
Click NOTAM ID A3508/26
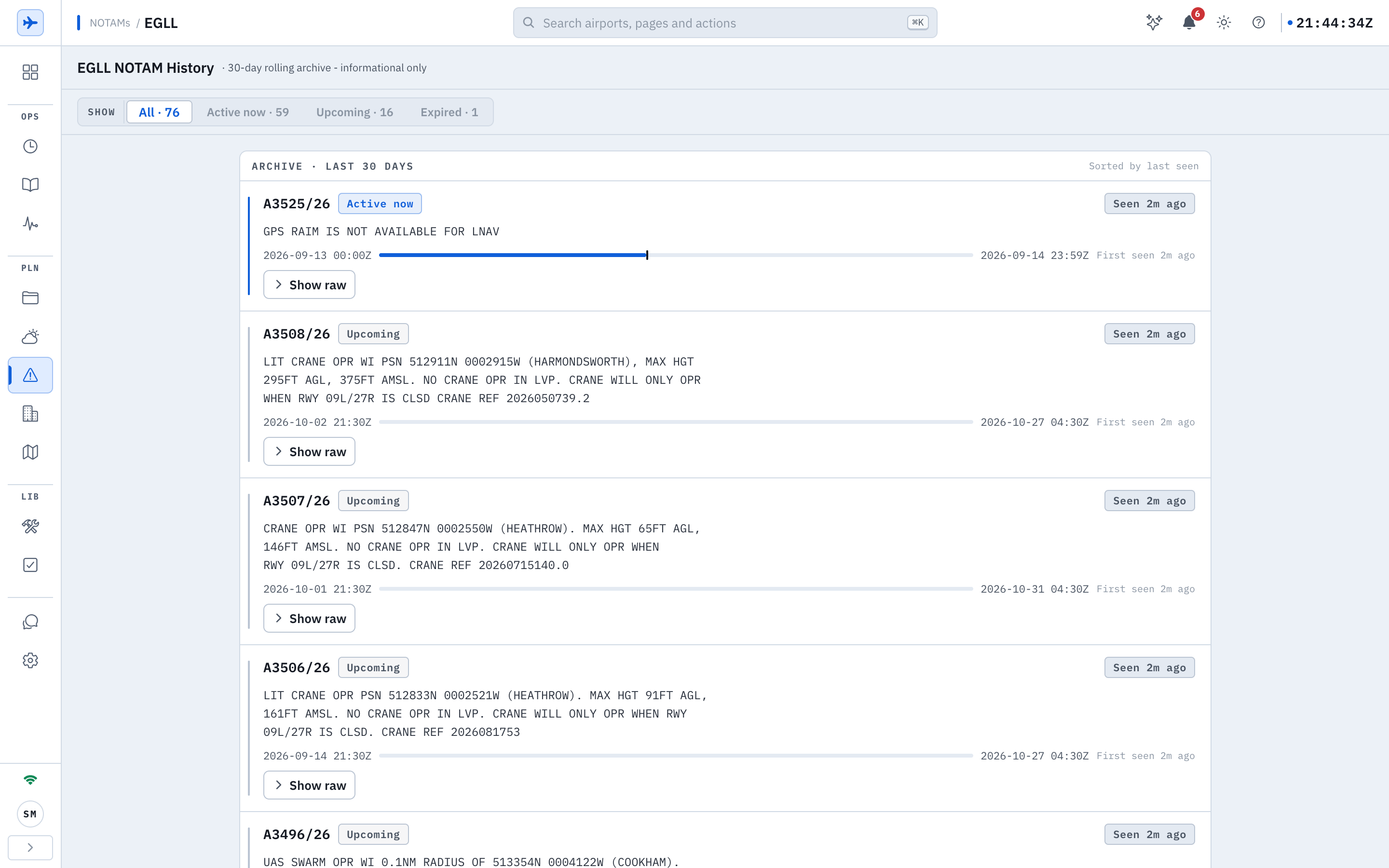[x=297, y=334]
